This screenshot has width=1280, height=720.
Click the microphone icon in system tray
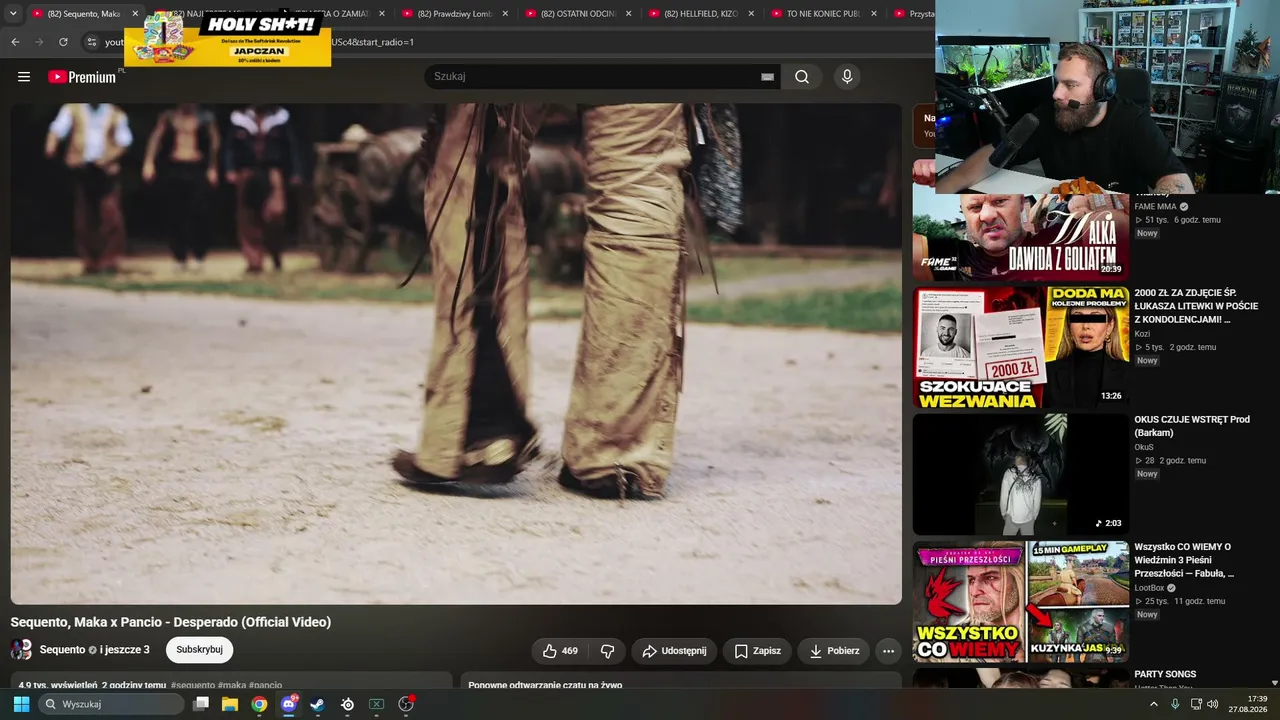coord(1175,704)
